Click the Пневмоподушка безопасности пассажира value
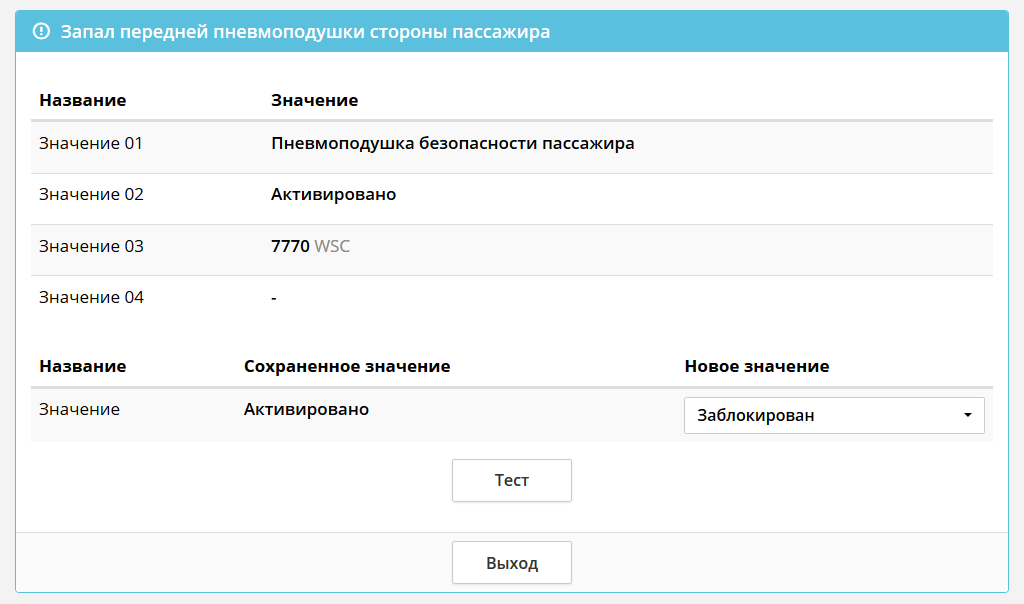Screen dimensions: 1024x604 click(x=452, y=143)
